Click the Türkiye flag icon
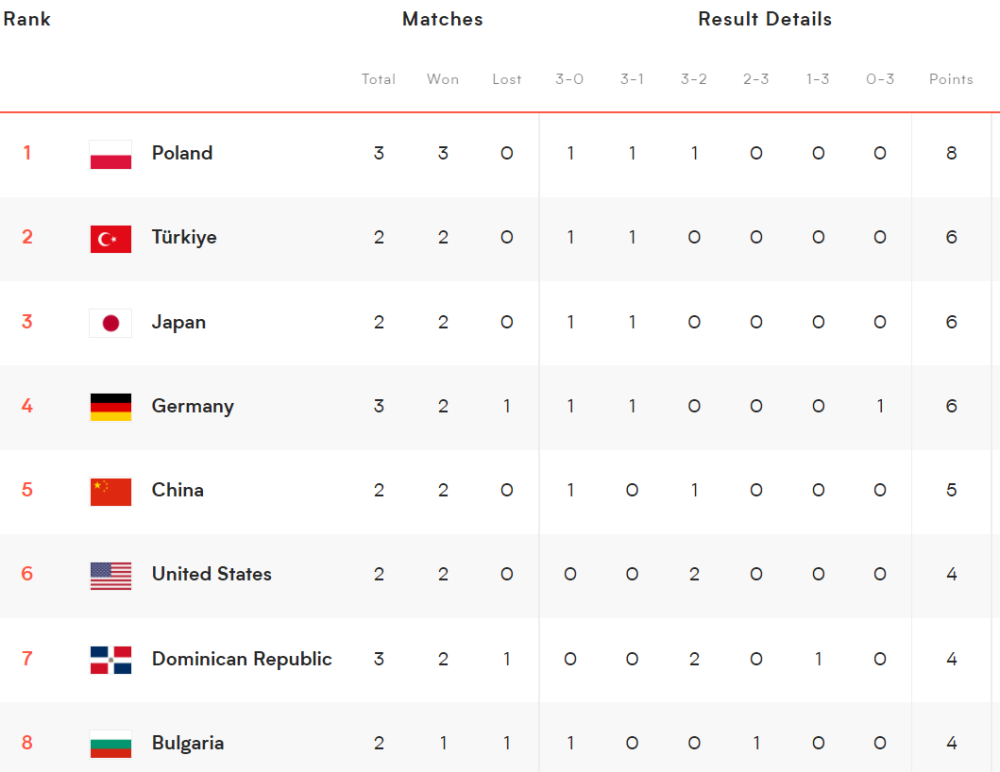The height and width of the screenshot is (772, 1000). (x=110, y=239)
